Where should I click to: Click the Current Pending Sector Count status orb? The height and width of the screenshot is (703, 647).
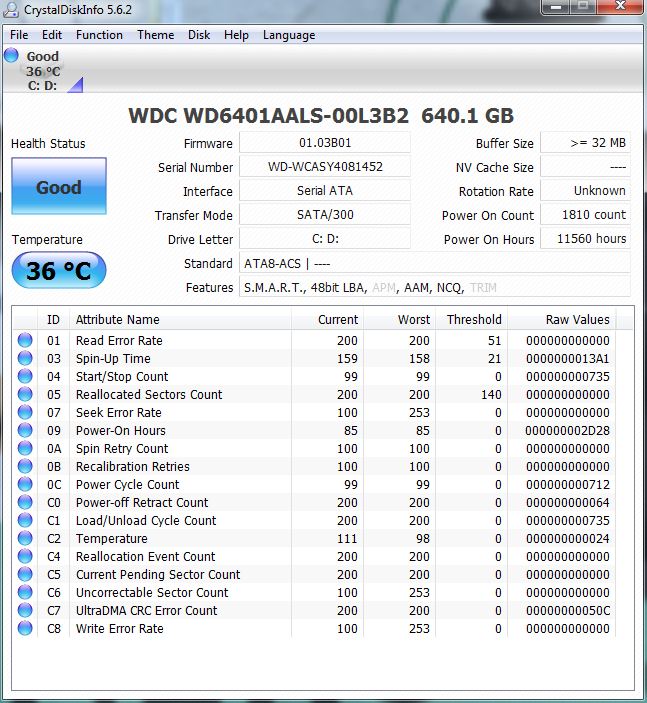(25, 574)
